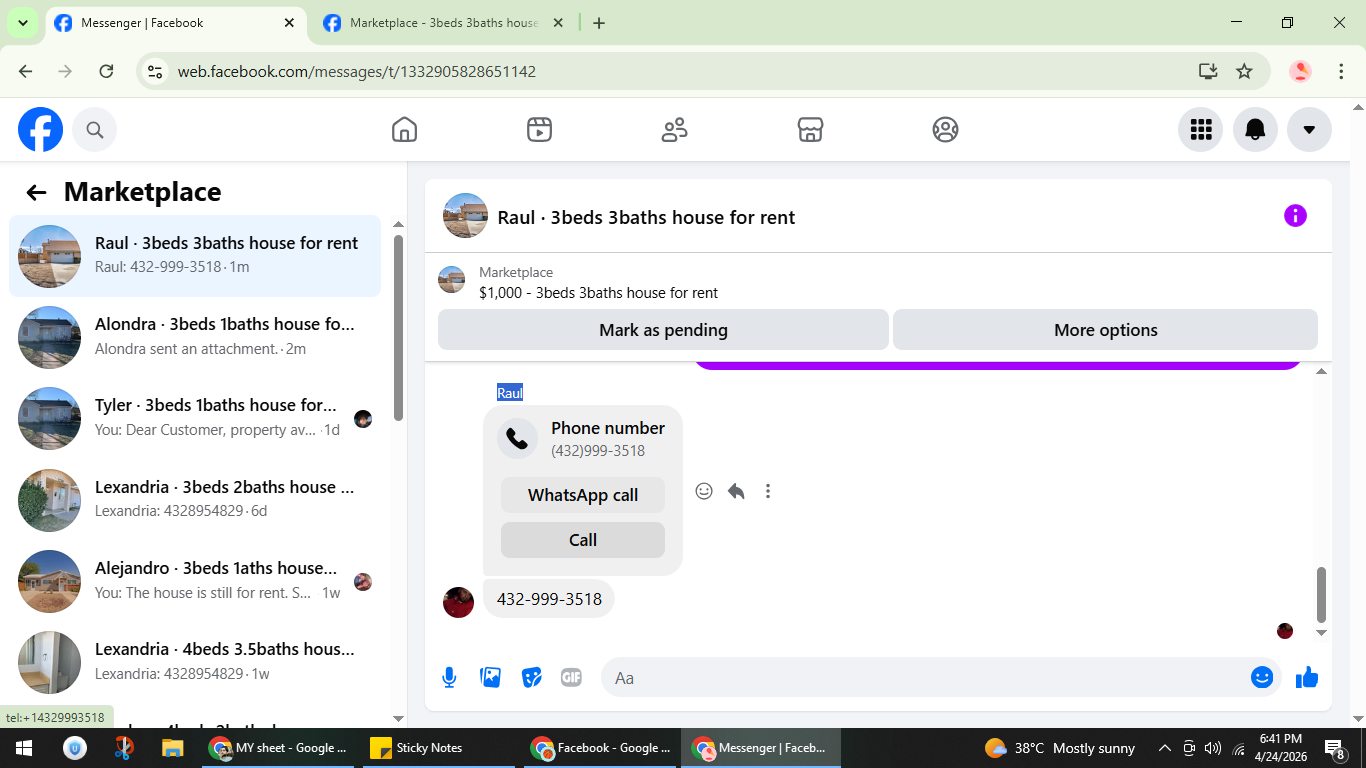Click the sender avatar beside 432-999-3518

[458, 602]
